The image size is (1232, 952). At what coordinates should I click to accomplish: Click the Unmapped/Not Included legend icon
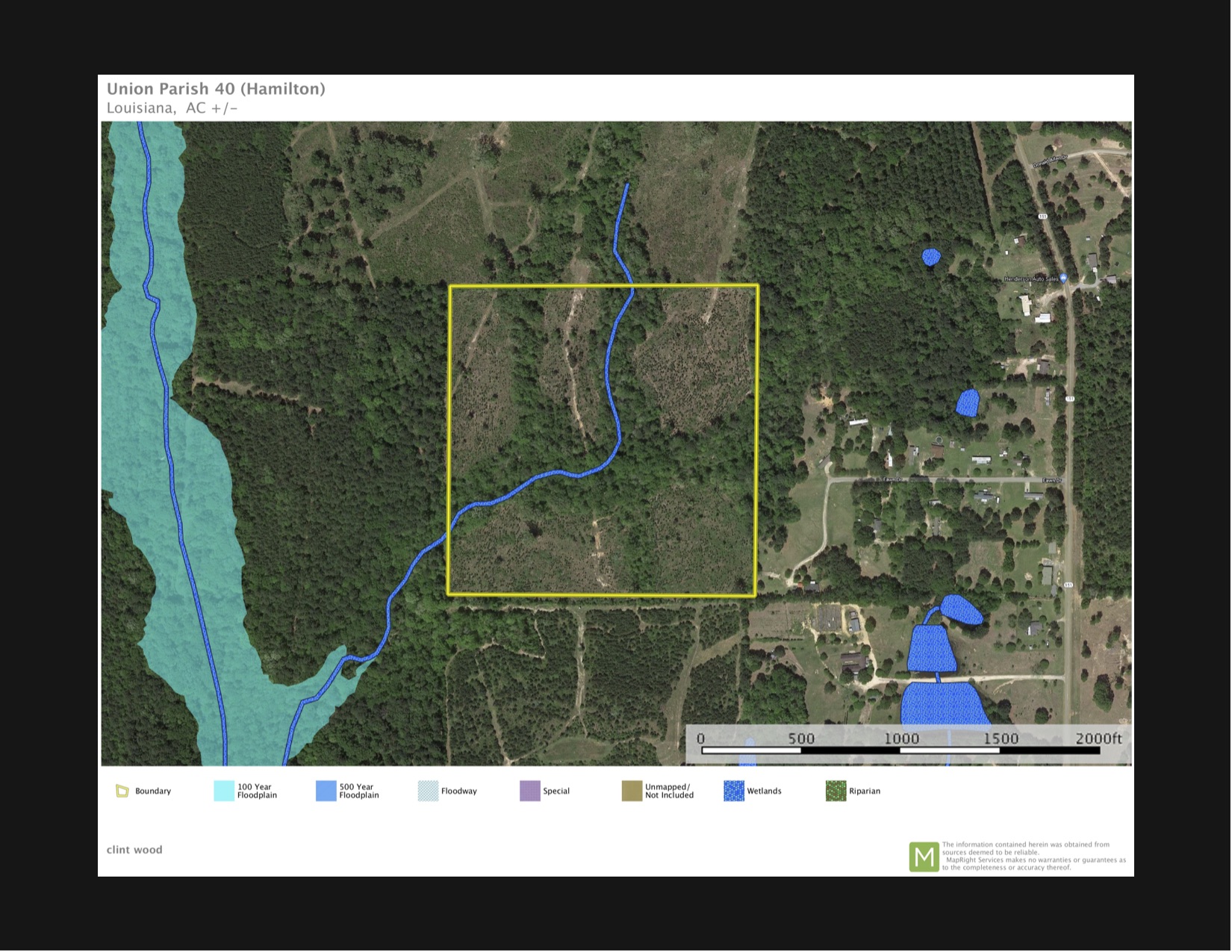point(632,791)
